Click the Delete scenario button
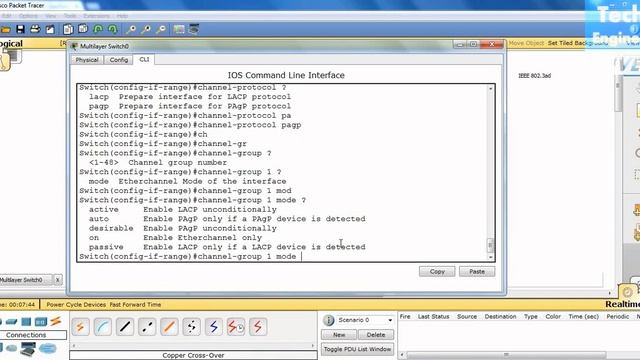 pyautogui.click(x=376, y=335)
